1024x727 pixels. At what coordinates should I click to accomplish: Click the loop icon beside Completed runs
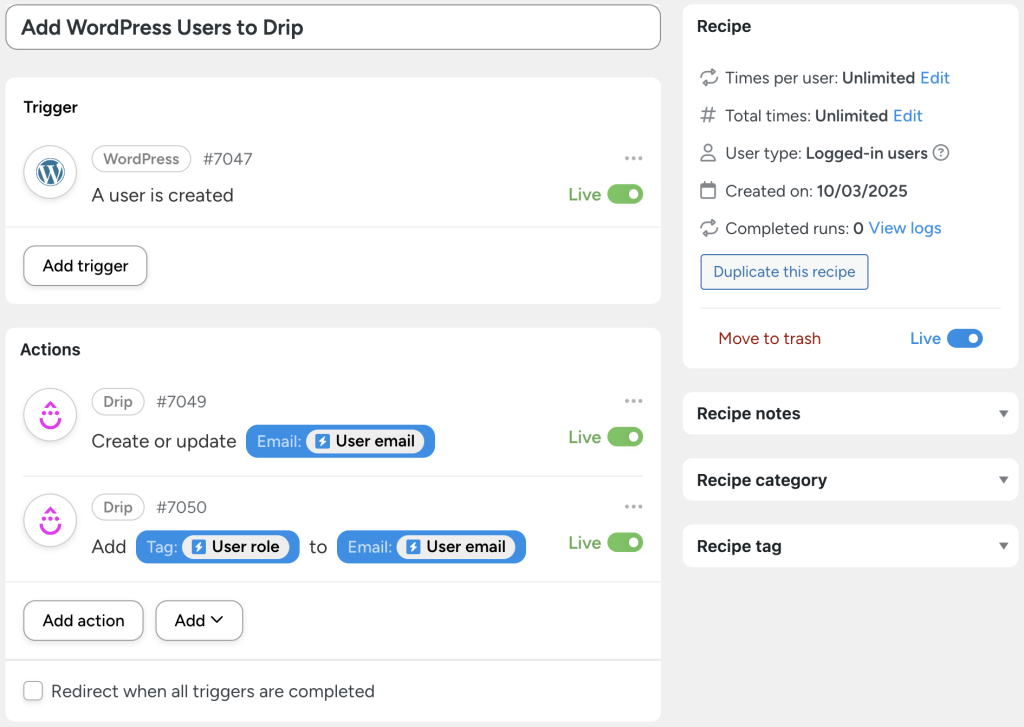point(708,228)
